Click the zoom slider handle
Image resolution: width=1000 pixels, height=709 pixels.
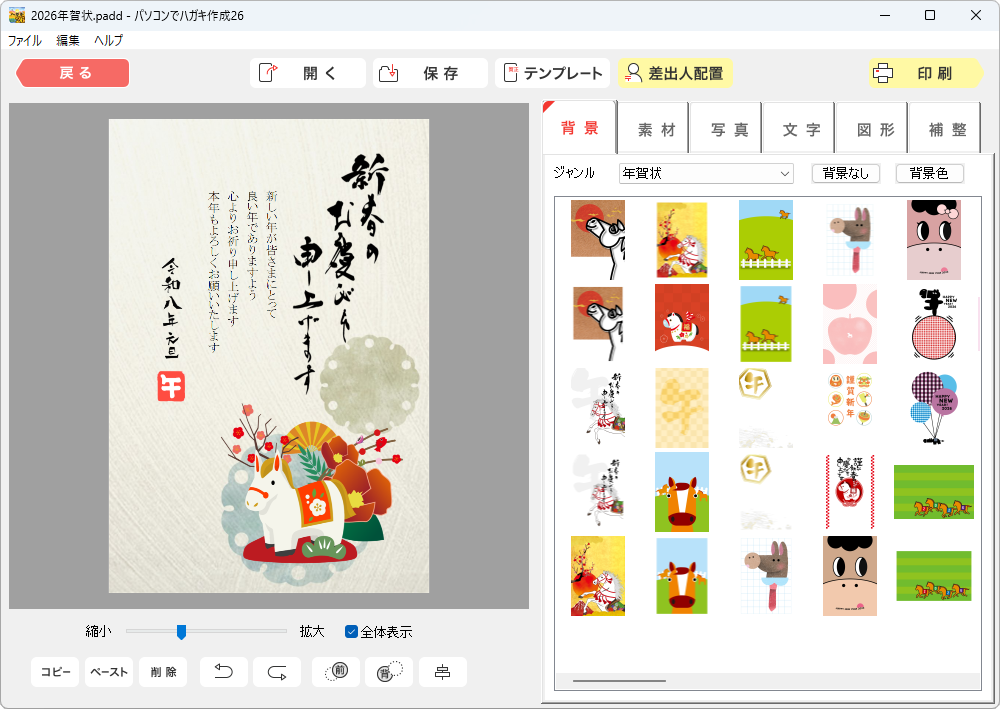click(x=181, y=631)
